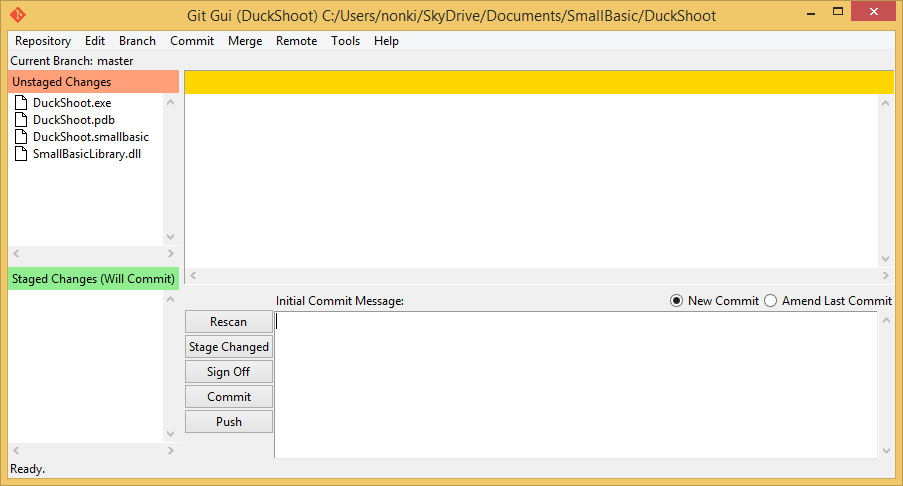Viewport: 903px width, 486px height.
Task: Click the Commit button
Action: pyautogui.click(x=229, y=397)
